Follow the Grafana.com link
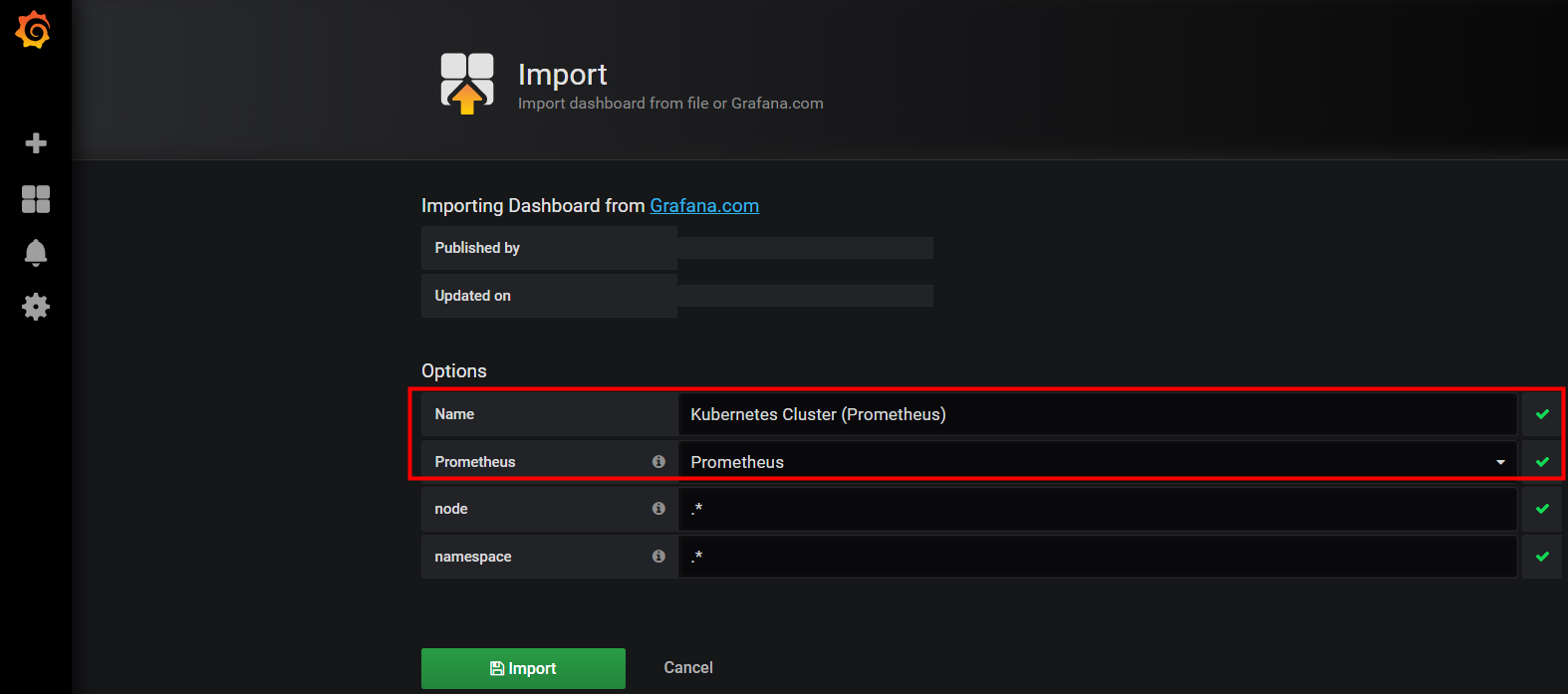Screen dimensions: 1568x694 [704, 205]
